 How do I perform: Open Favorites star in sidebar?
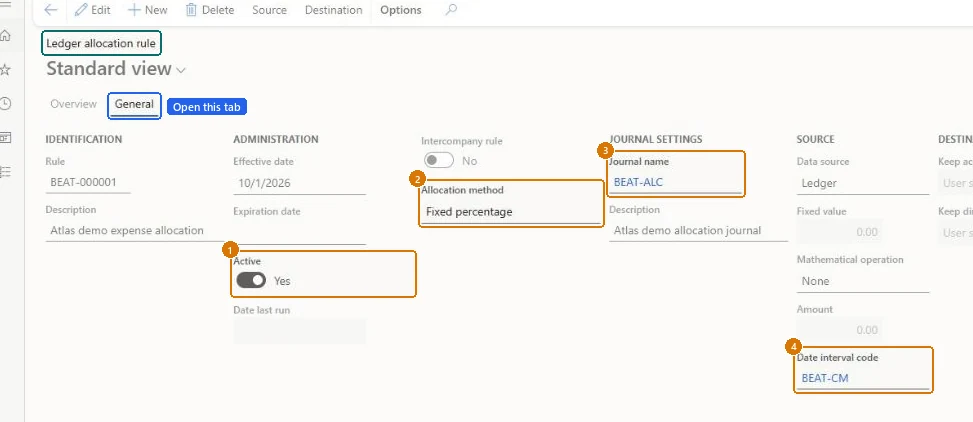coord(6,70)
